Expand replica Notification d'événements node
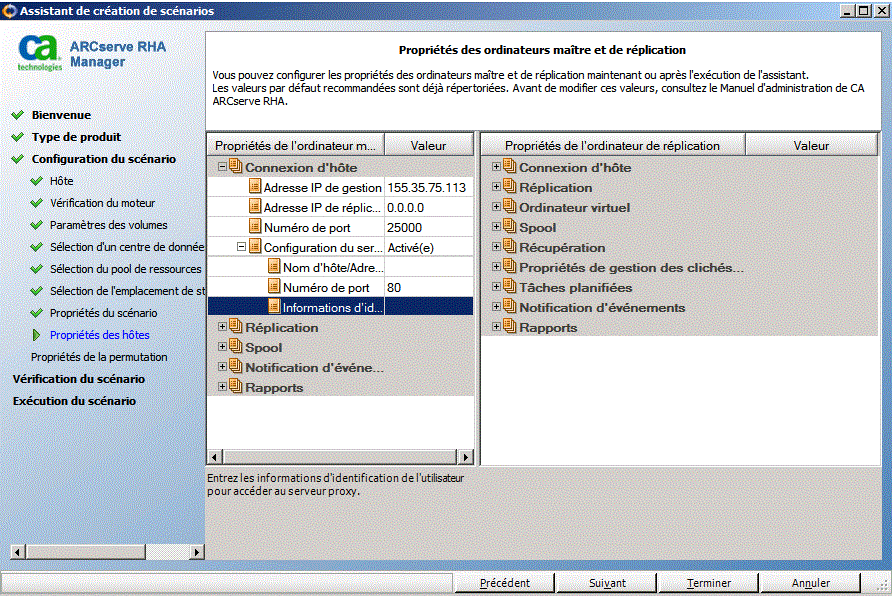The image size is (892, 596). pos(496,308)
